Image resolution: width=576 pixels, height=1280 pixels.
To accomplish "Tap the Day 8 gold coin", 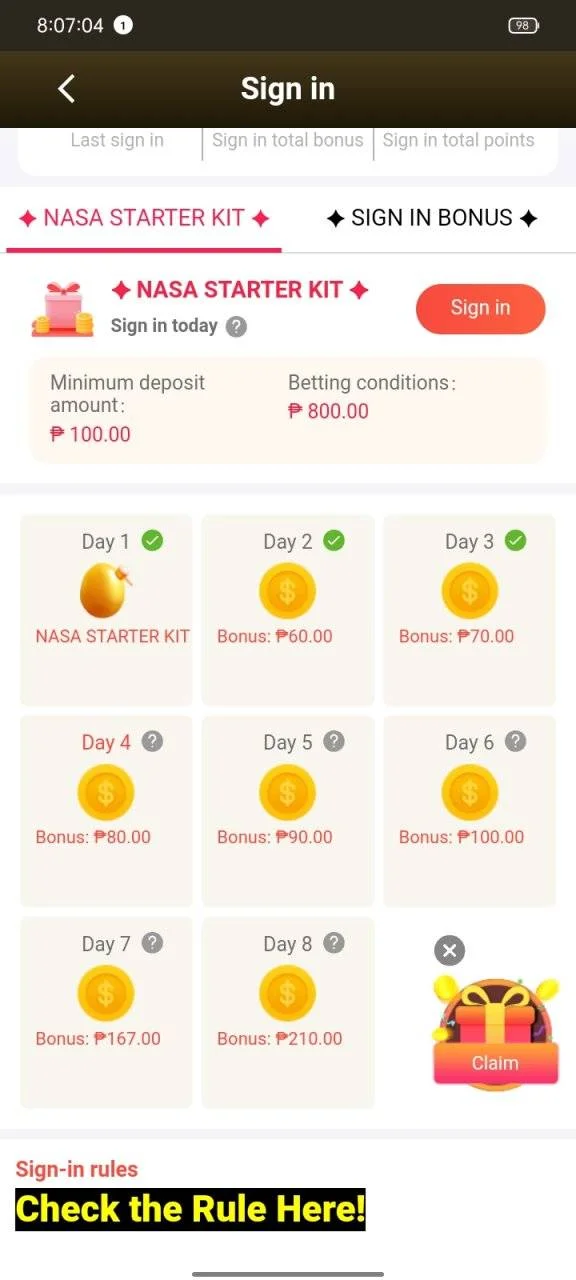I will coord(287,994).
